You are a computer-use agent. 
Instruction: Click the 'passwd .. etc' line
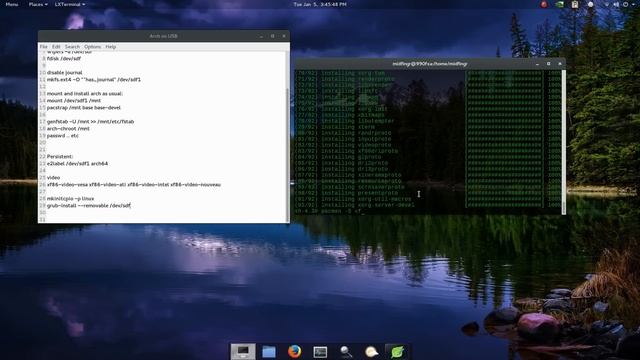tap(62, 136)
